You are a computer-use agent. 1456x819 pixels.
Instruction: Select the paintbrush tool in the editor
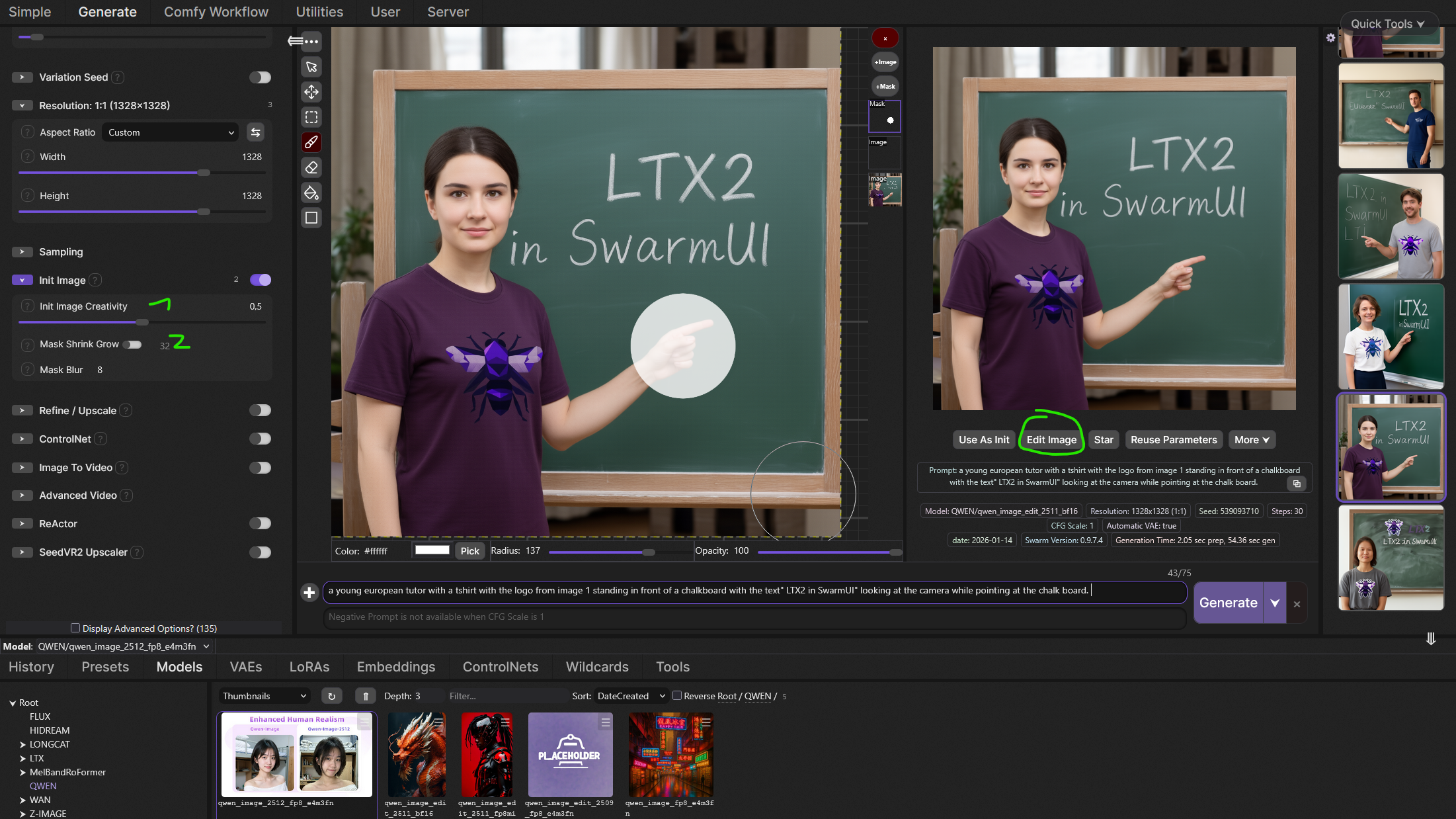pyautogui.click(x=311, y=142)
